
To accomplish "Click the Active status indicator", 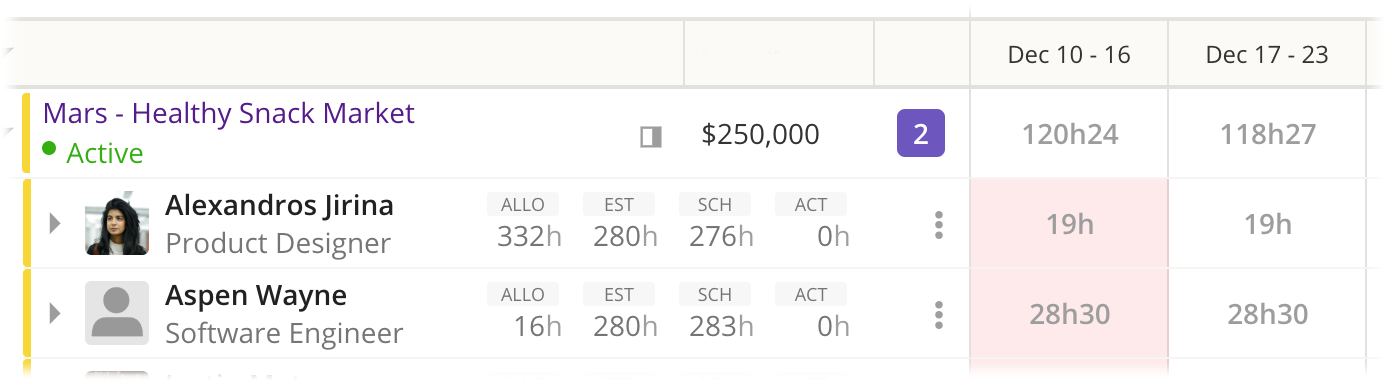I will pos(93,154).
